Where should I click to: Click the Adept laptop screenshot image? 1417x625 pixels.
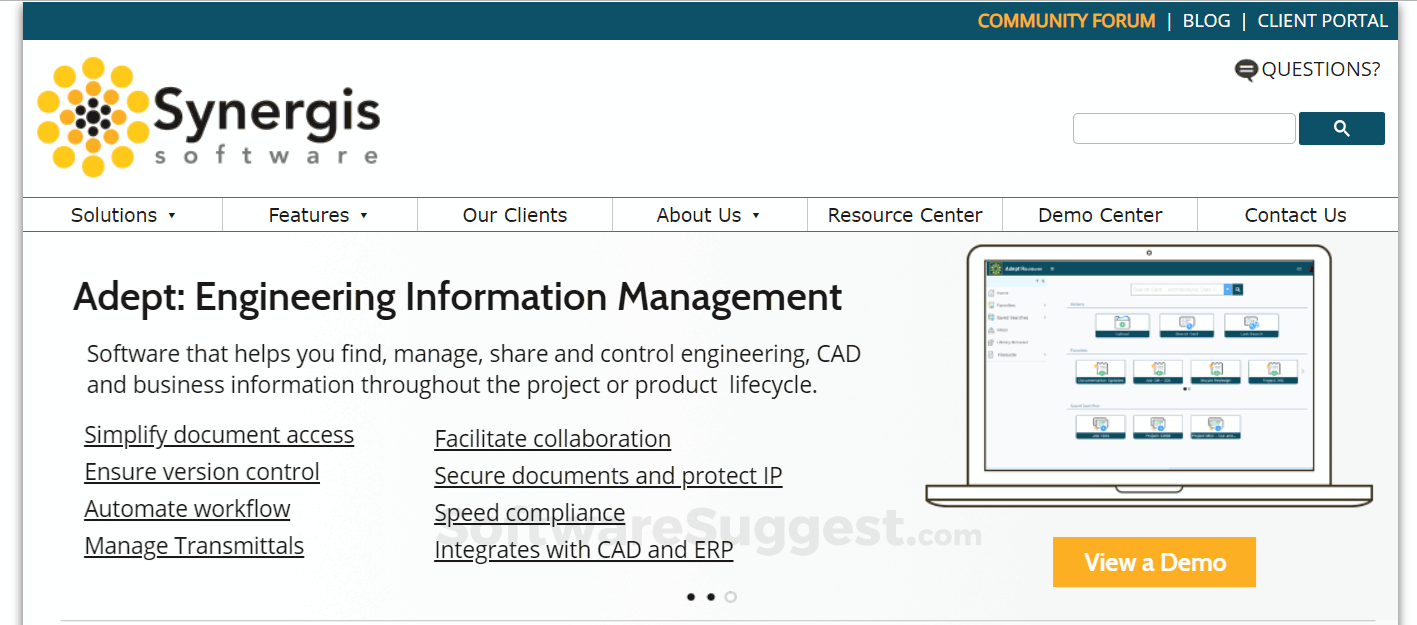pos(1149,375)
